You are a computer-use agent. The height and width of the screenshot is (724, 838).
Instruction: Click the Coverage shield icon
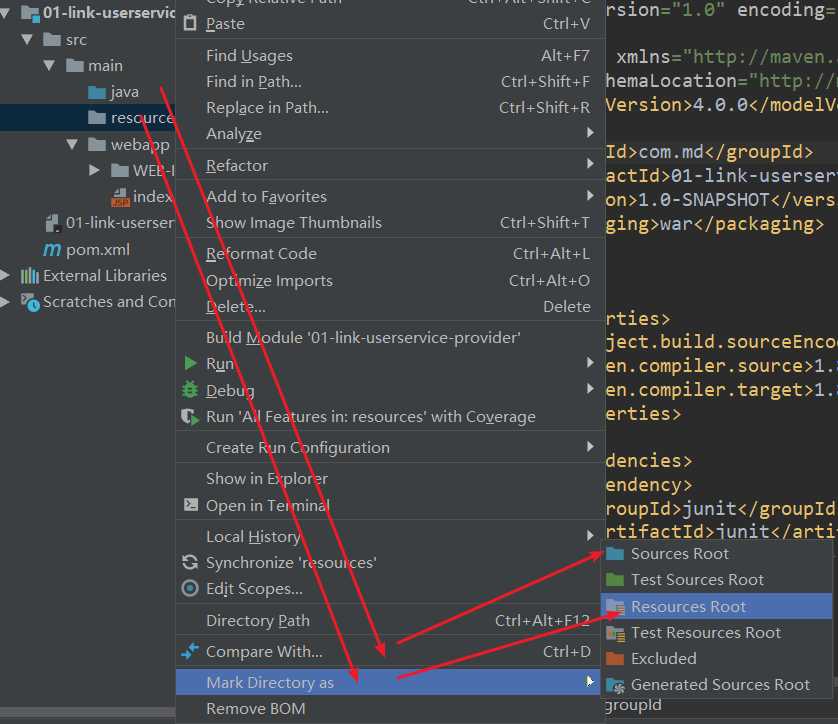(190, 416)
